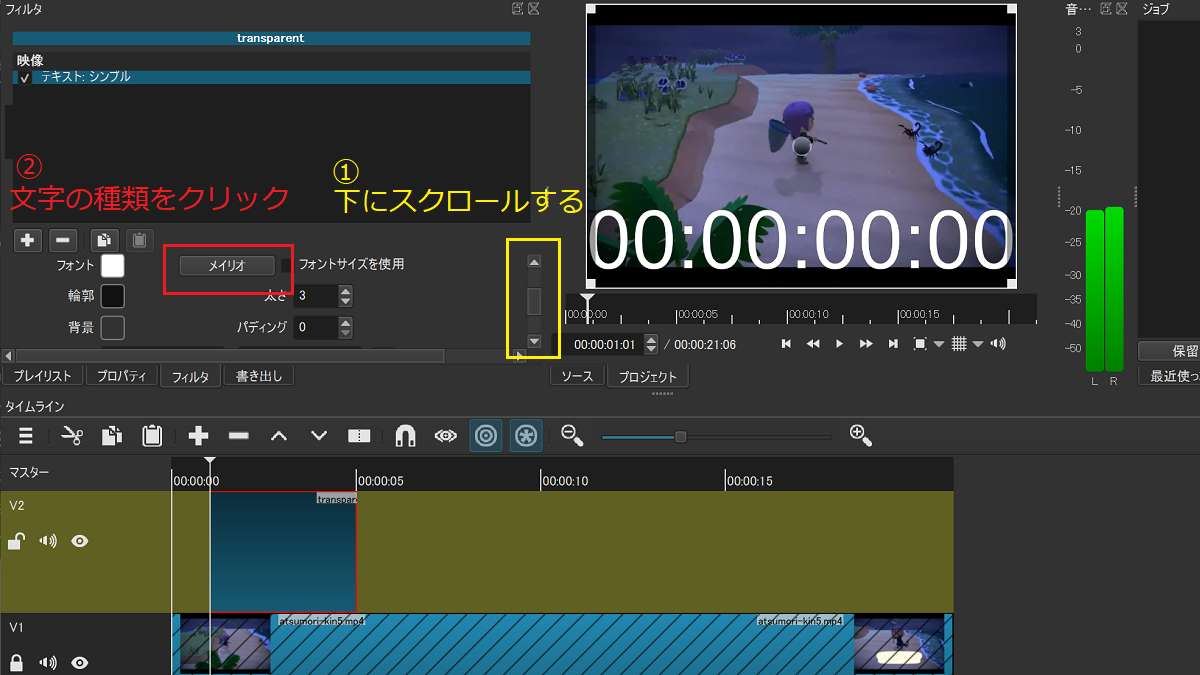The width and height of the screenshot is (1200, 675).
Task: Paste a clip into the timeline
Action: (151, 435)
